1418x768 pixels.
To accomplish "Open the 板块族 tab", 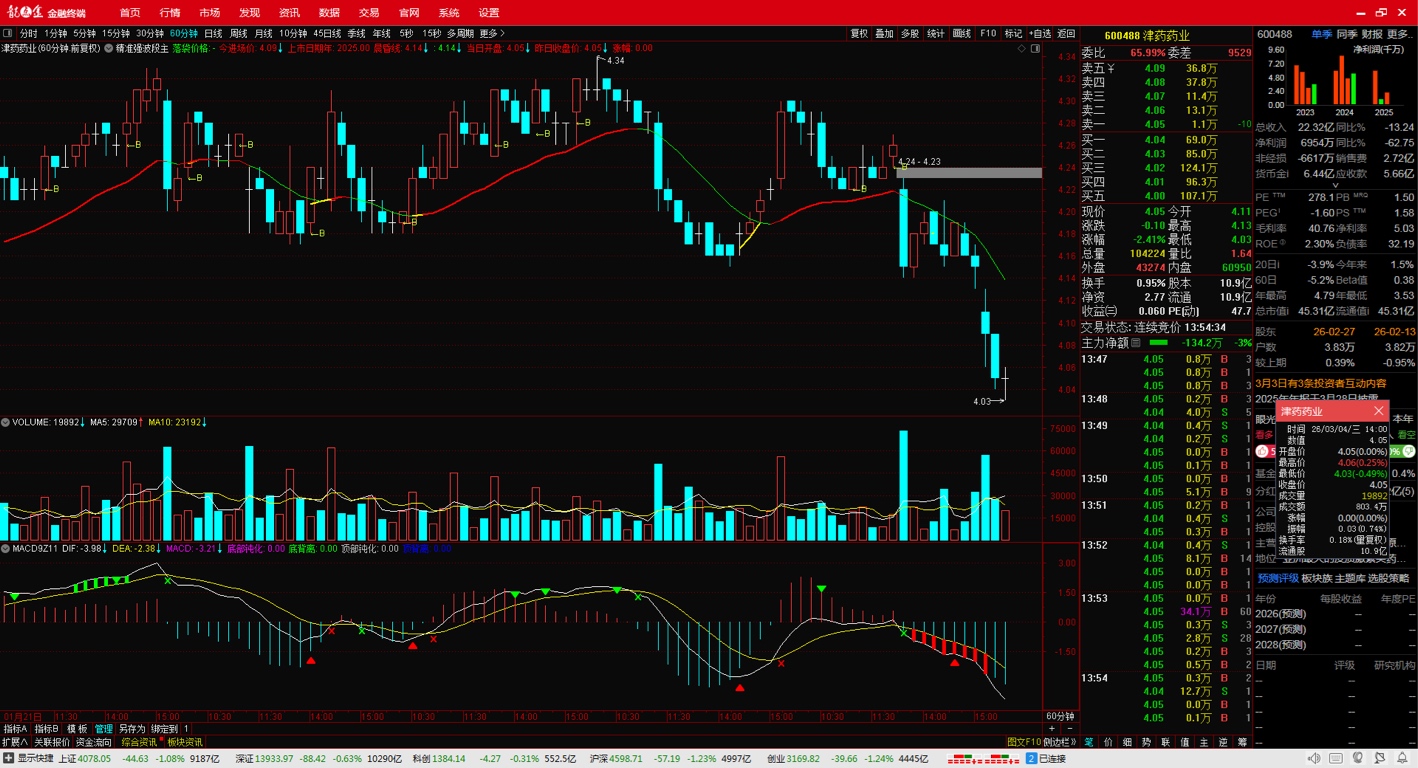I will click(x=1317, y=578).
